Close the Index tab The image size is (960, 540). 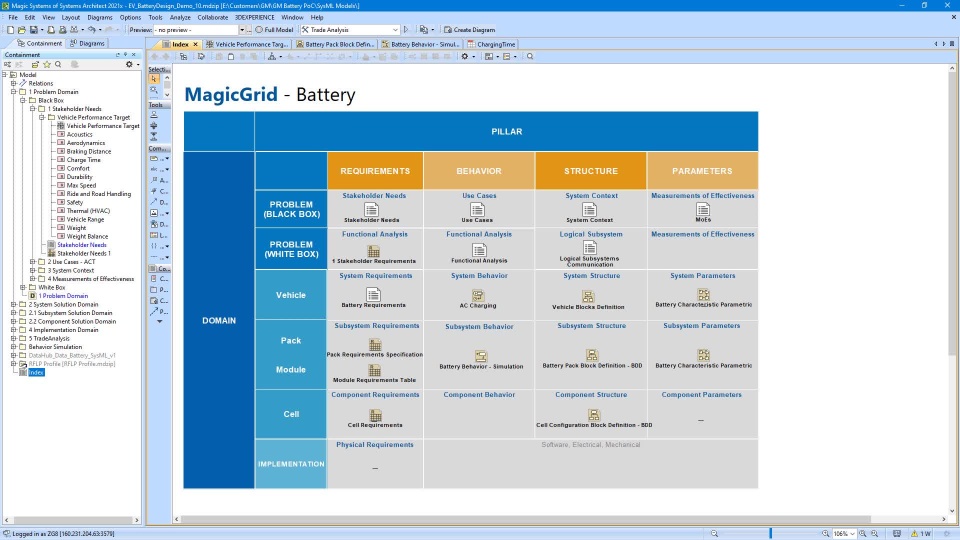196,44
